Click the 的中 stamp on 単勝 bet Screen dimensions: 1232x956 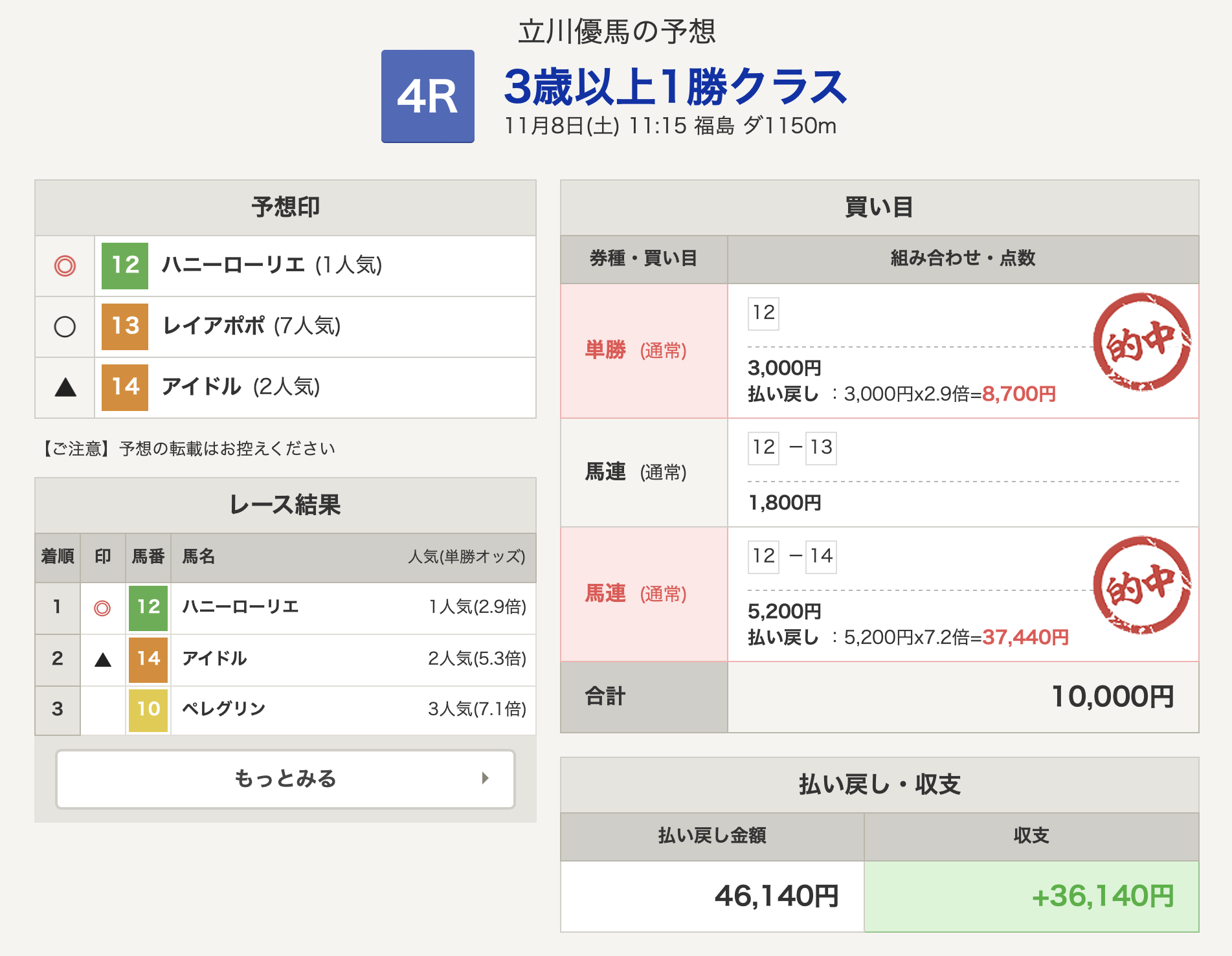1141,342
